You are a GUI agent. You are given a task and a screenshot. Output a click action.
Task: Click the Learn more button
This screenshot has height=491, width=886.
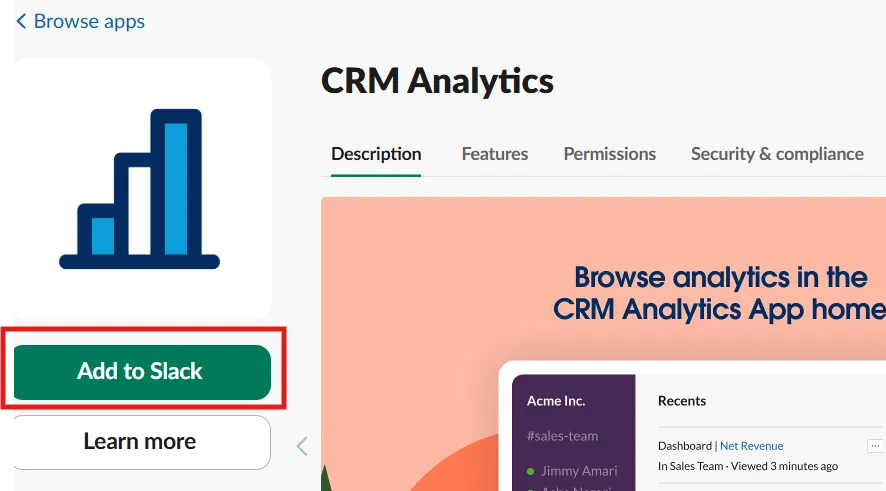[x=139, y=442]
